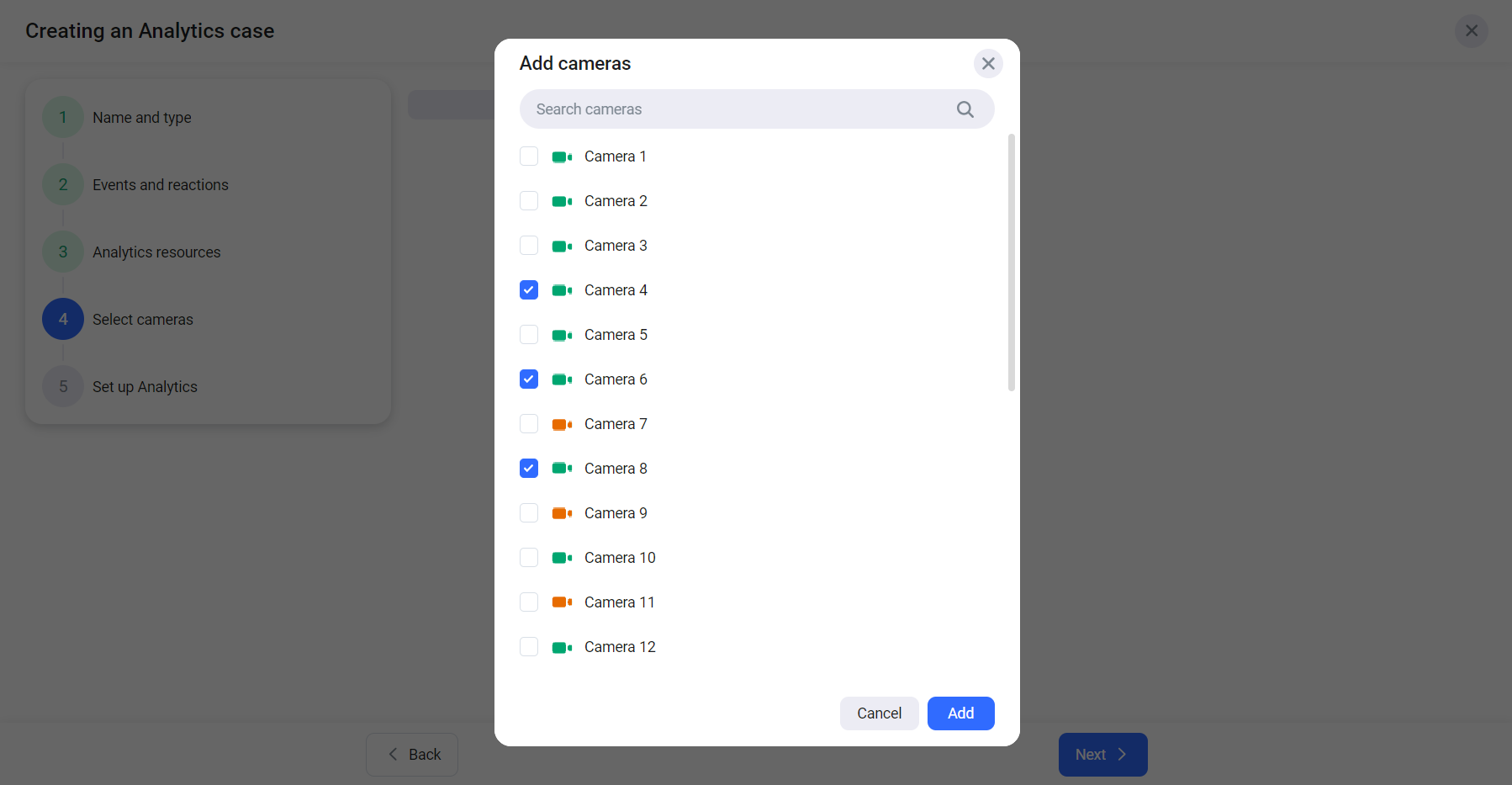Screen dimensions: 1512x785
Task: Click the orange camera icon for Camera 11
Action: click(x=562, y=602)
